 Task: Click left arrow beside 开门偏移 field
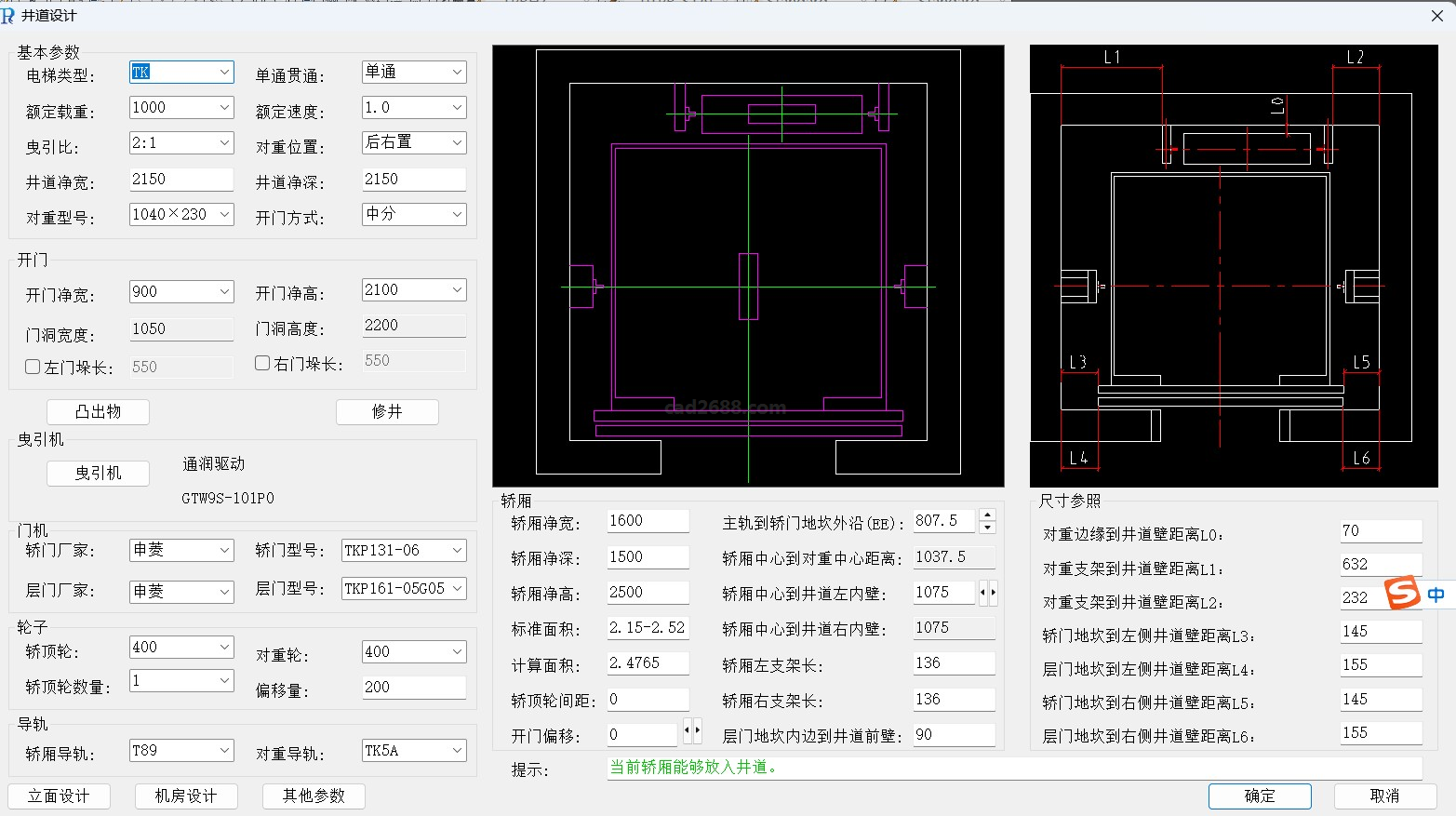coord(688,730)
